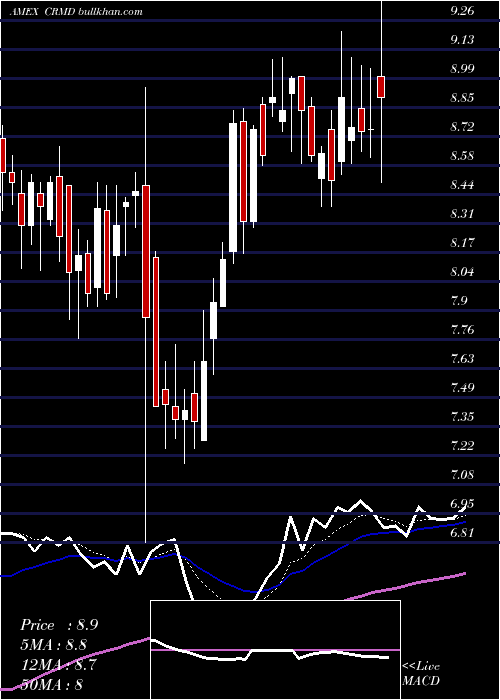
Task: Click the 7.76 price axis label
Action: coord(462,330)
